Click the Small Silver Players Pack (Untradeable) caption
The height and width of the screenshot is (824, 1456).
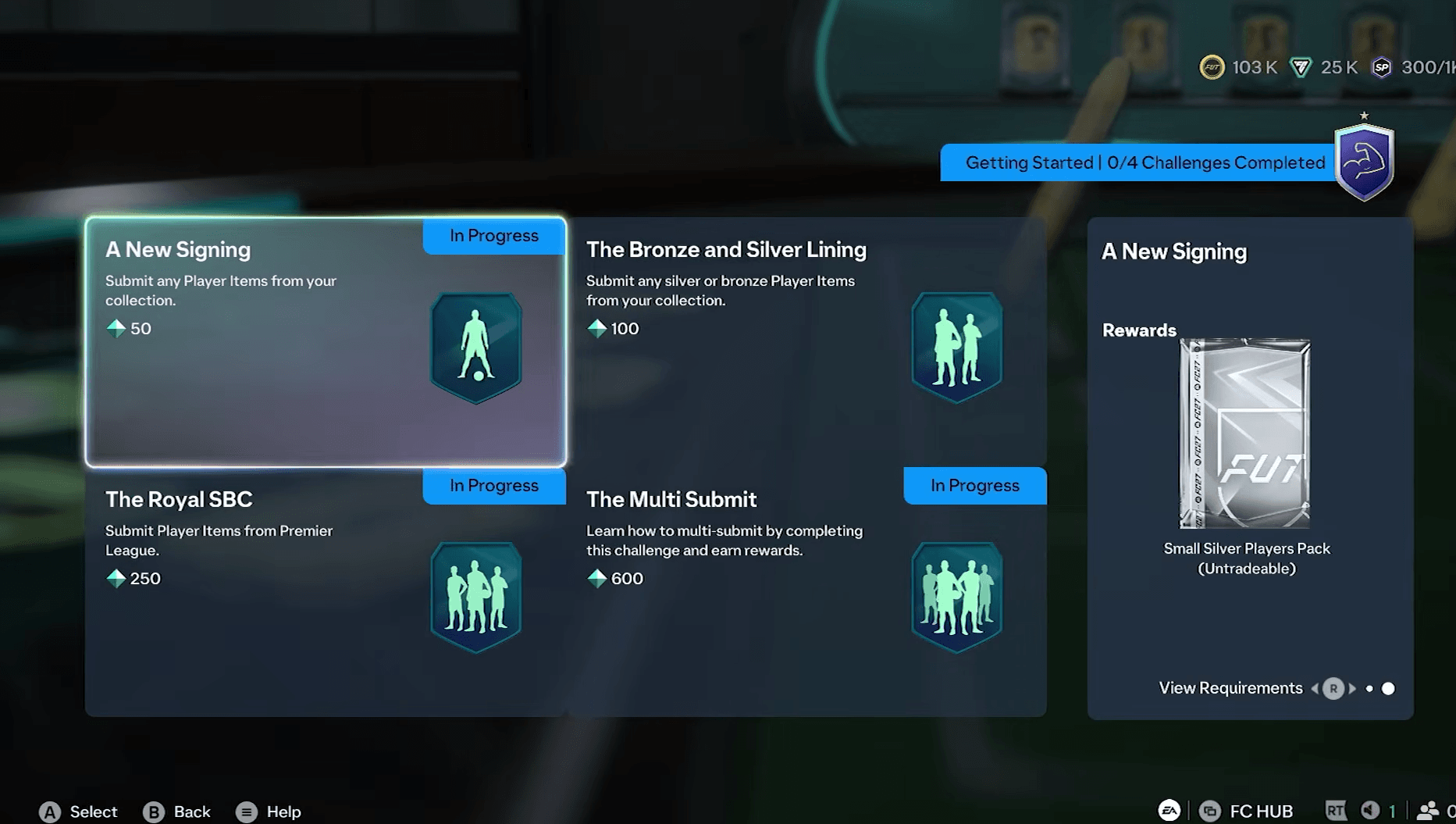coord(1247,558)
